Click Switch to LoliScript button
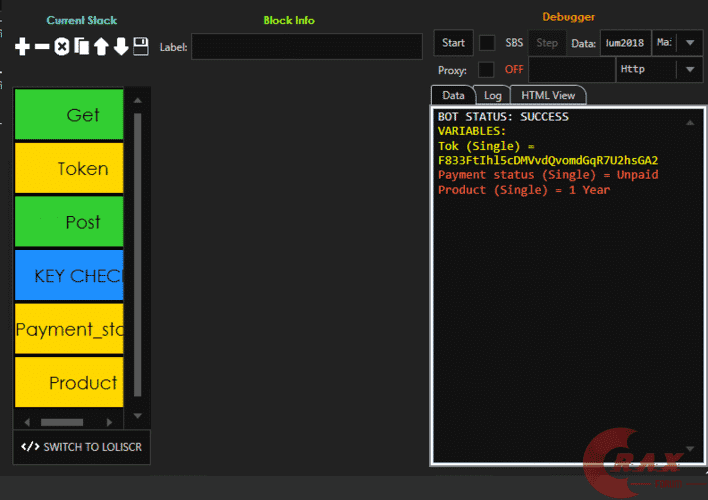Viewport: 708px width, 500px height. point(82,447)
